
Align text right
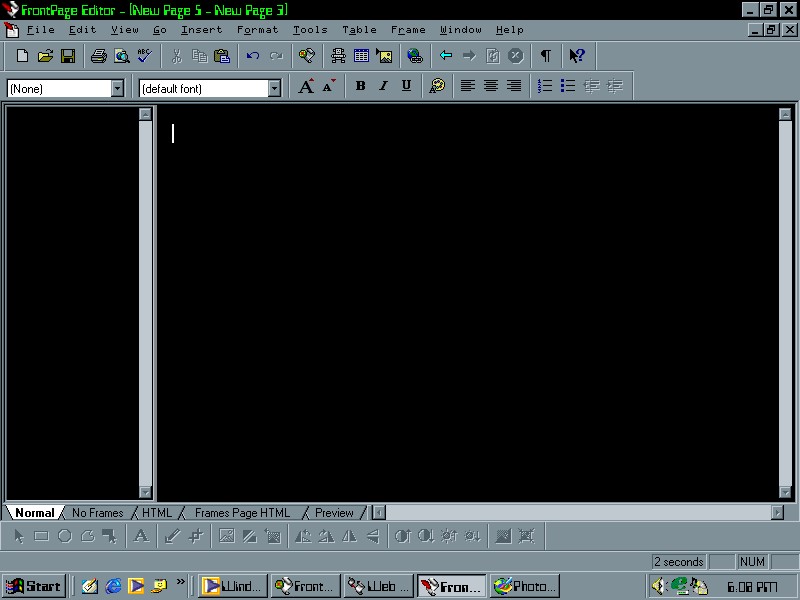coord(514,86)
